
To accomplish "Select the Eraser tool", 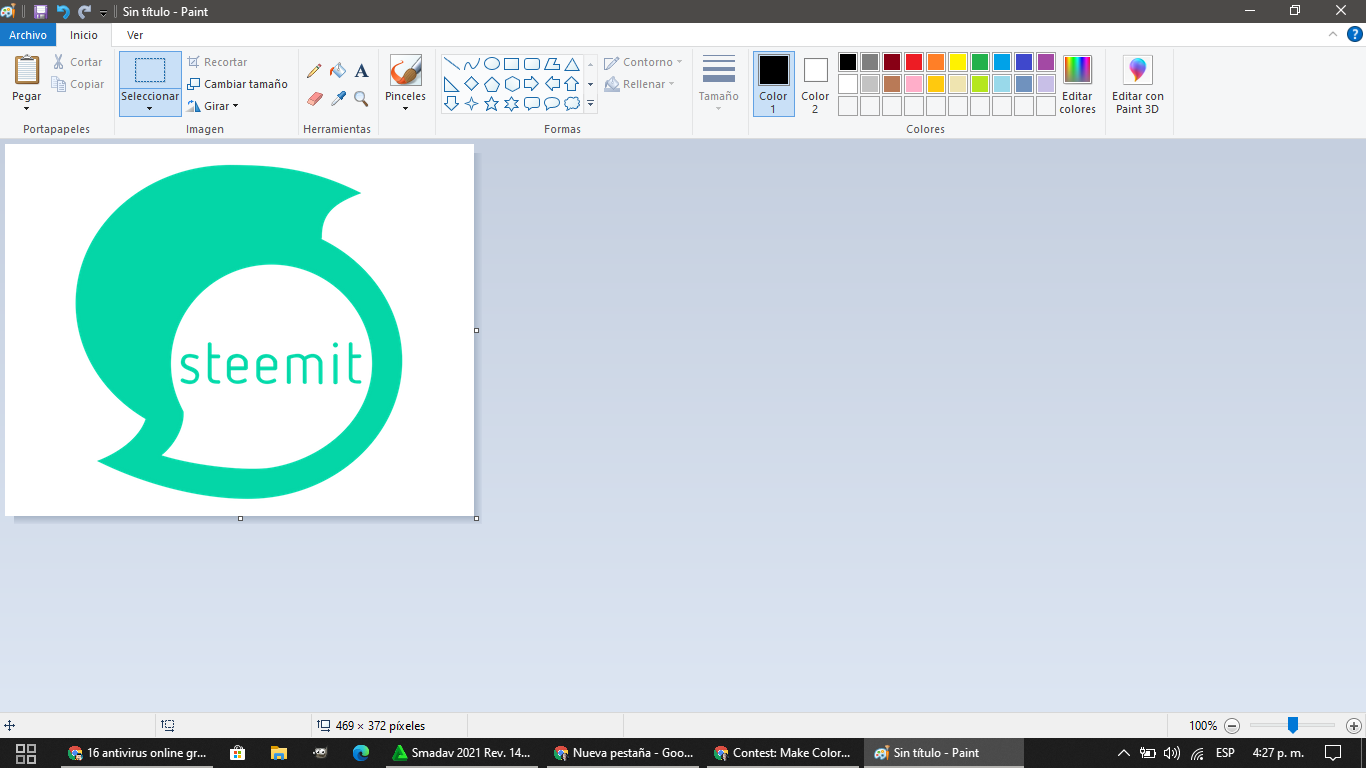I will pyautogui.click(x=314, y=99).
